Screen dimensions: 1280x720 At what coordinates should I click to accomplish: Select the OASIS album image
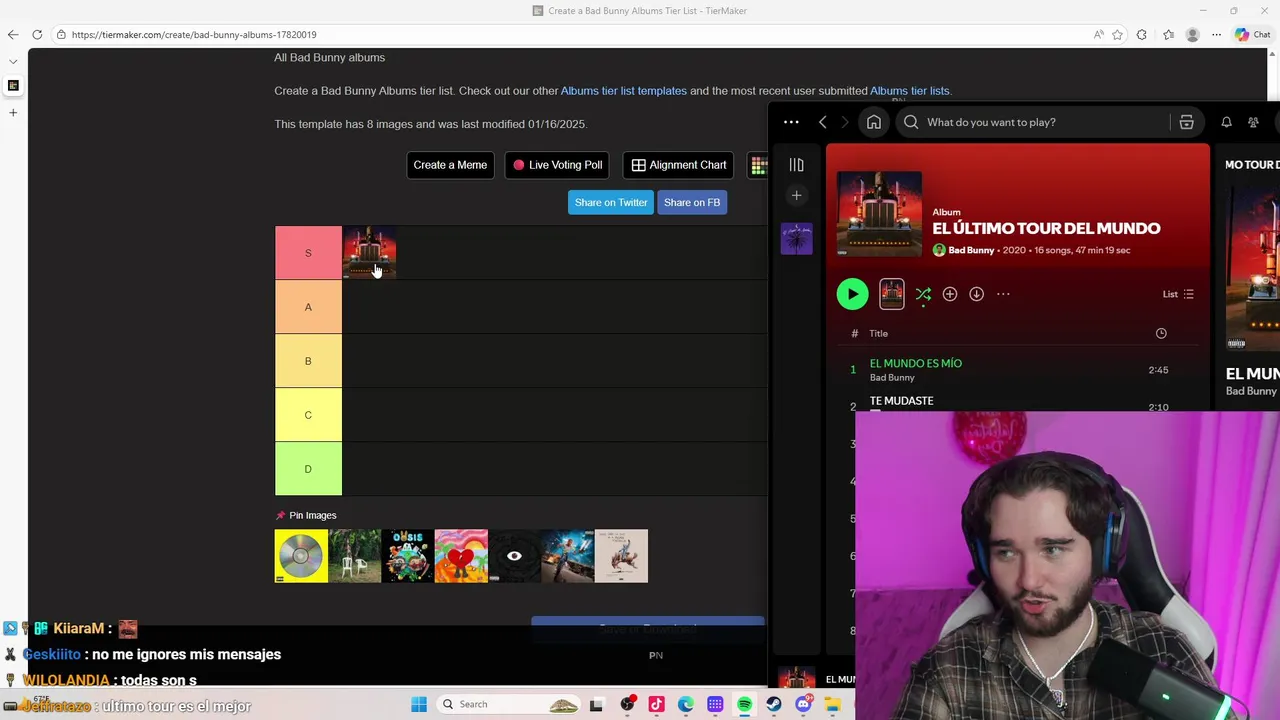click(408, 556)
